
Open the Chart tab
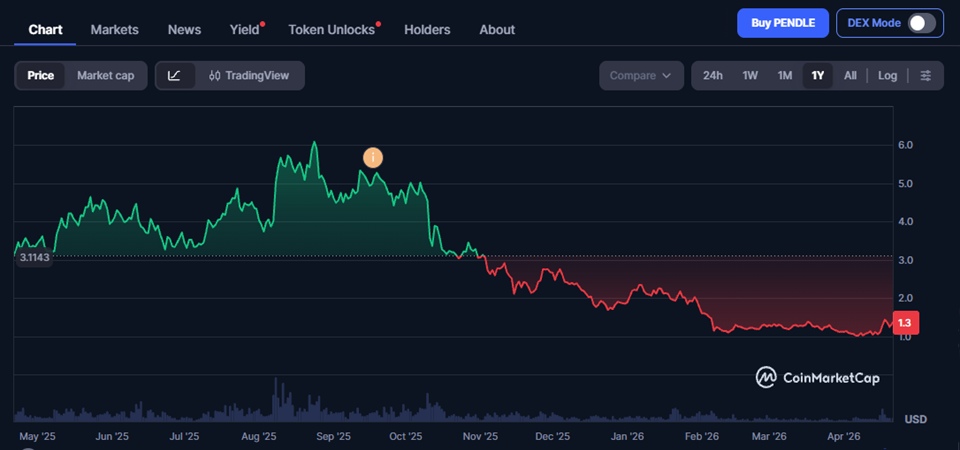tap(45, 29)
